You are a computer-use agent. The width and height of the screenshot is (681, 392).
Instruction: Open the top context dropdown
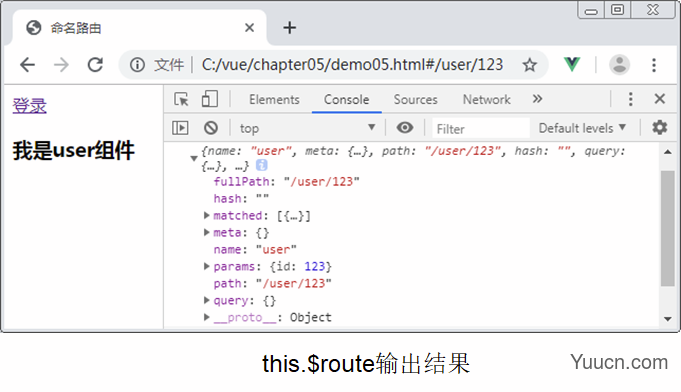[x=308, y=128]
